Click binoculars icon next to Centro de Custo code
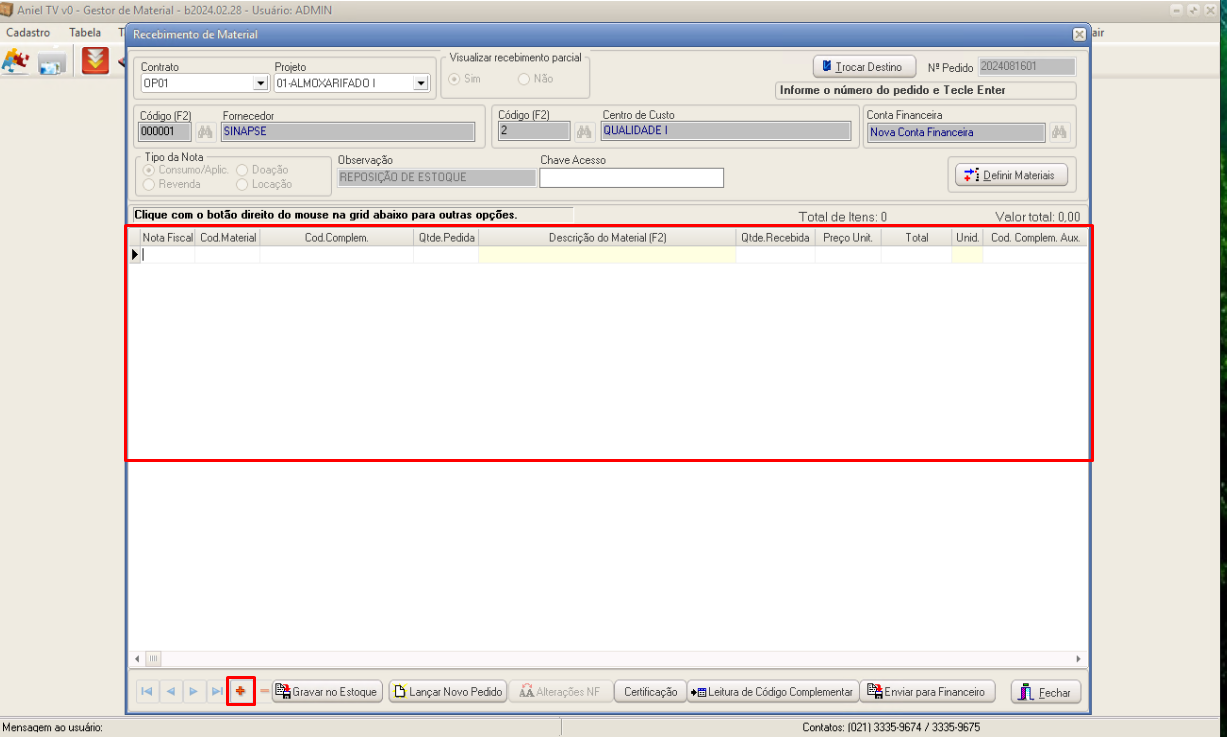This screenshot has height=737, width=1227. coord(584,132)
